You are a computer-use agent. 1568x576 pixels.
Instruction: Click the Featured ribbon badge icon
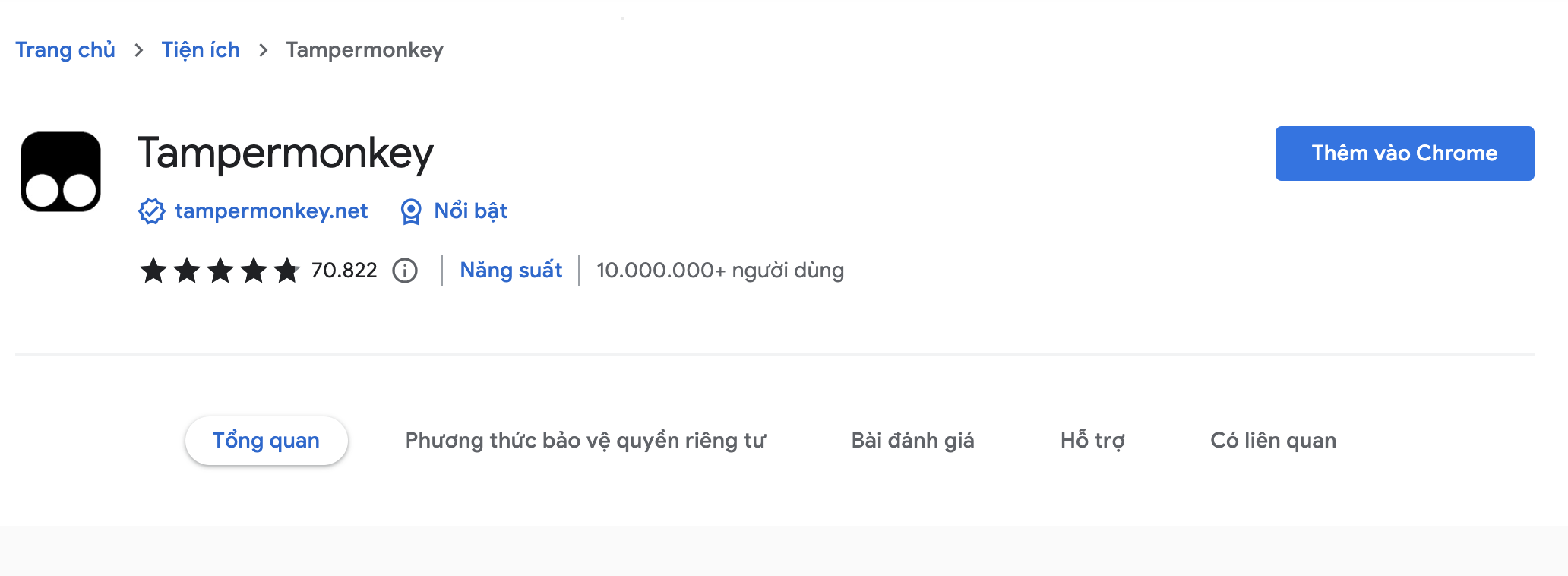[x=411, y=212]
